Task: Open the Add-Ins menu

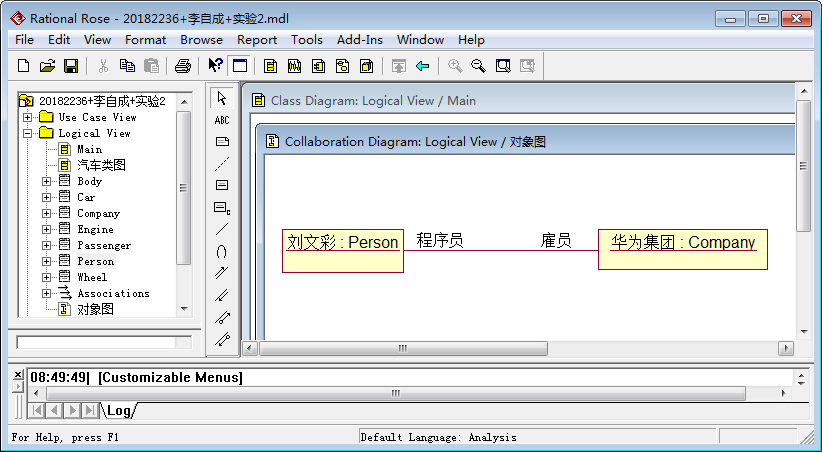Action: 360,40
